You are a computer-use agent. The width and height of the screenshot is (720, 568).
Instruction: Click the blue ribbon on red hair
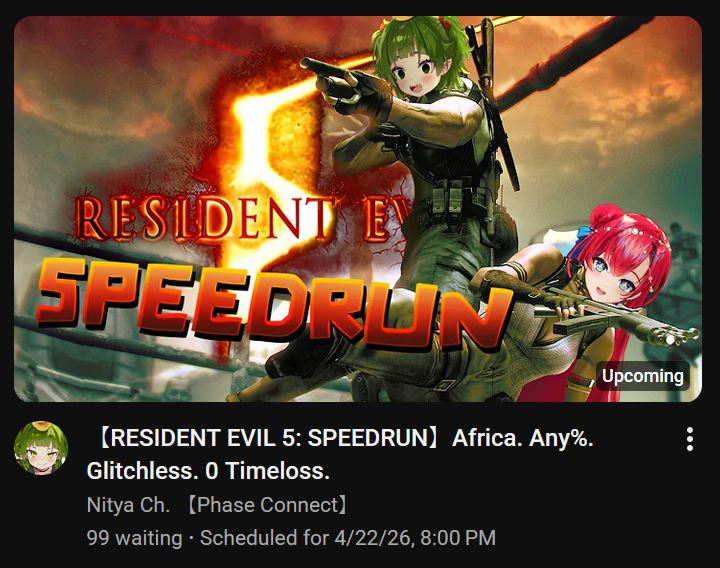(x=582, y=234)
